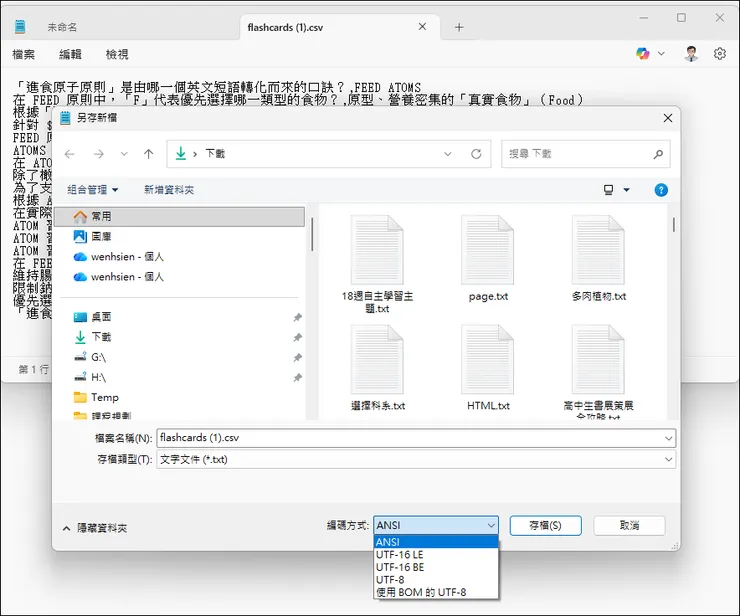Close the 另存新檔 dialog
This screenshot has width=740, height=616.
point(668,118)
